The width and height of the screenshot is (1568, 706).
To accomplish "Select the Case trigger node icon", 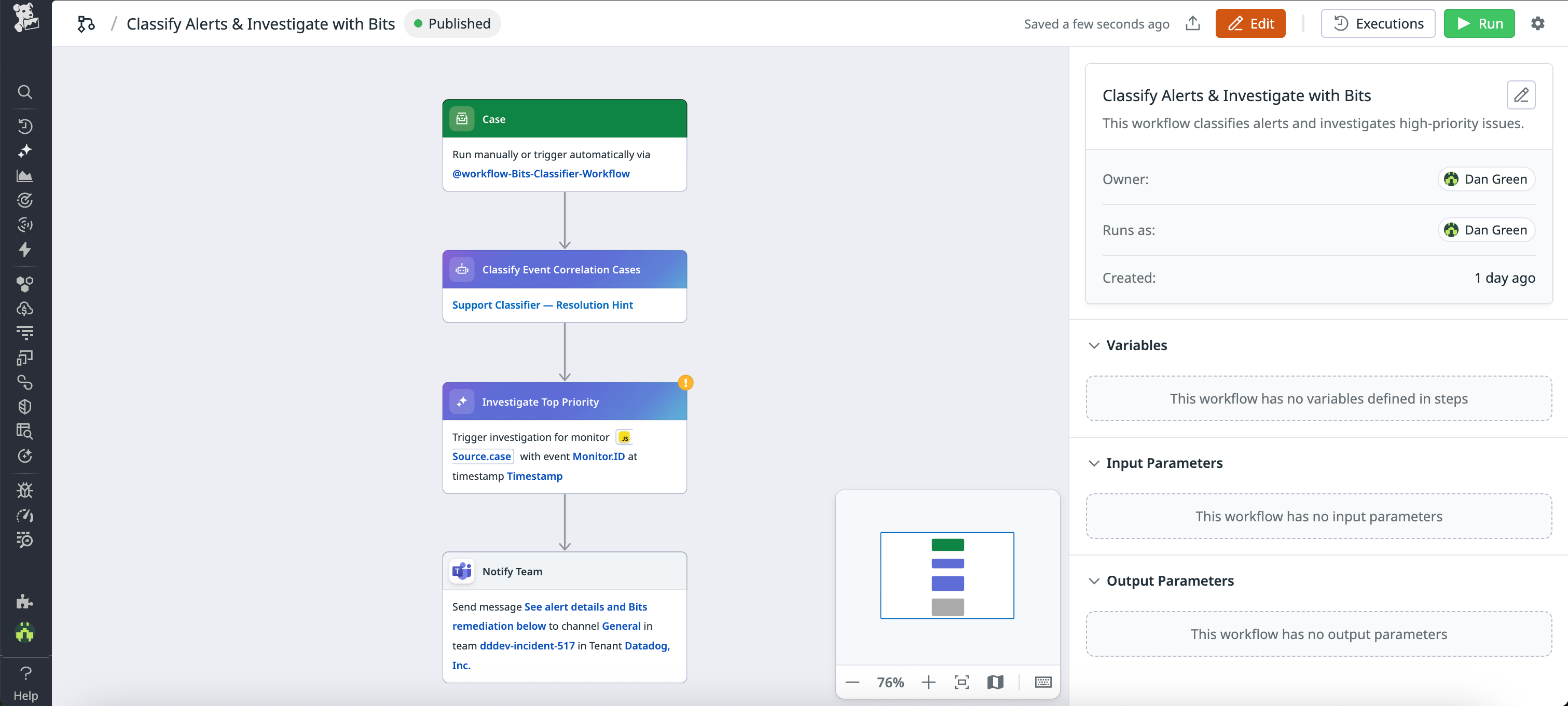I will click(x=462, y=118).
